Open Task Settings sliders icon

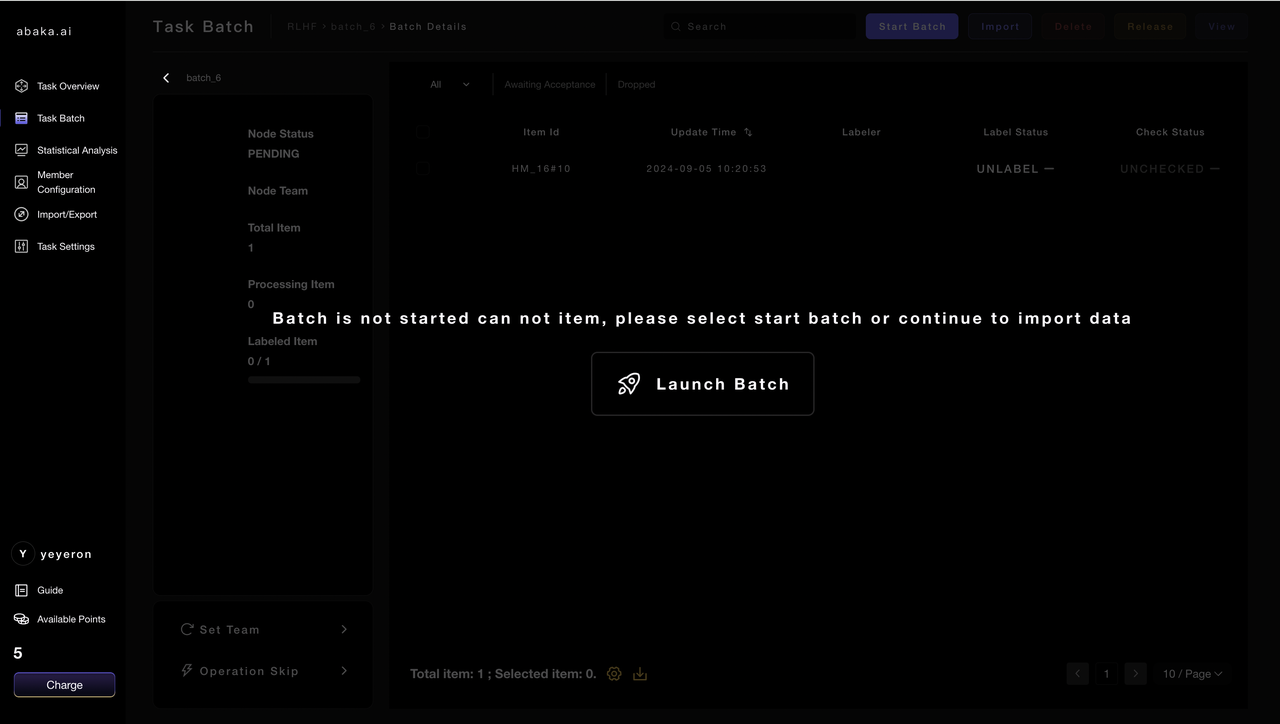point(21,246)
